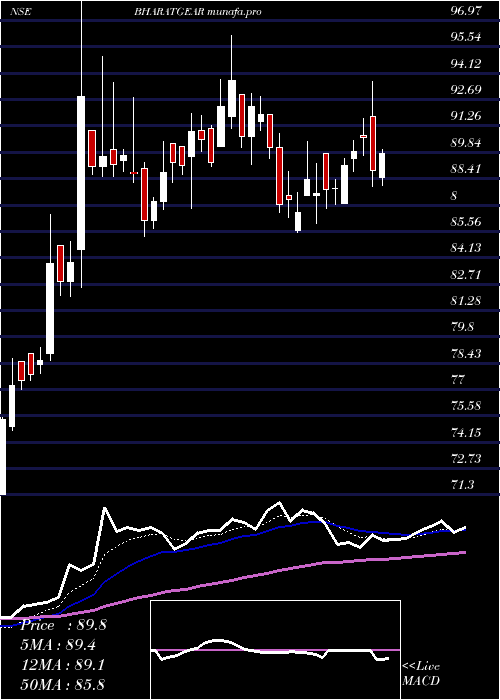Select the 95.54 price axis label

point(466,38)
